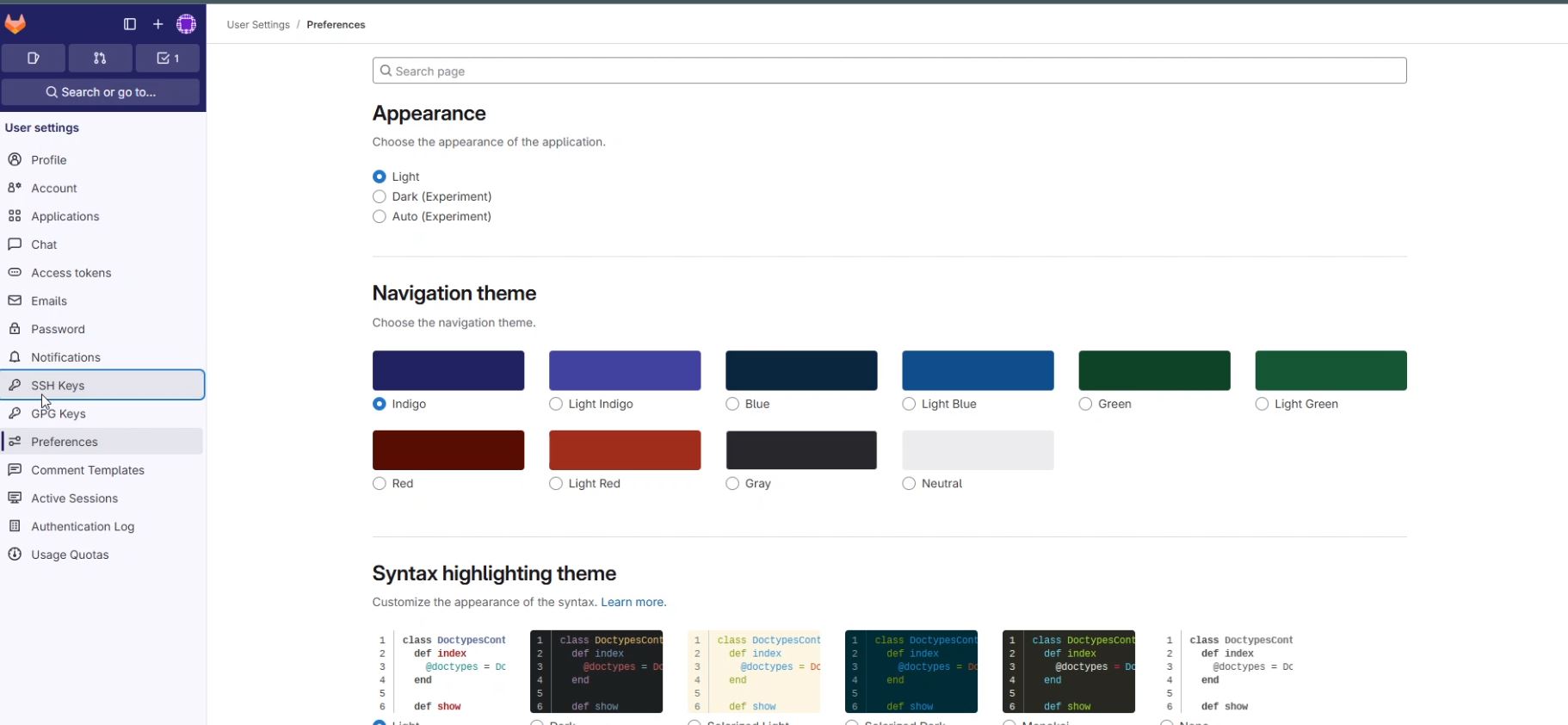Click the Chat bubble icon

tap(15, 244)
